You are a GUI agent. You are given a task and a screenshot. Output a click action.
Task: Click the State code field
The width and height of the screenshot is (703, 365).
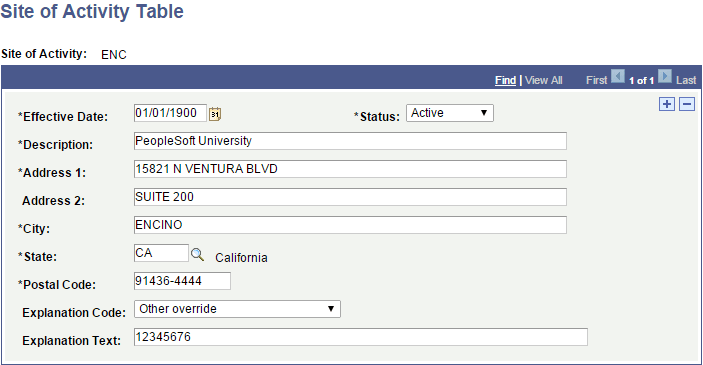161,253
